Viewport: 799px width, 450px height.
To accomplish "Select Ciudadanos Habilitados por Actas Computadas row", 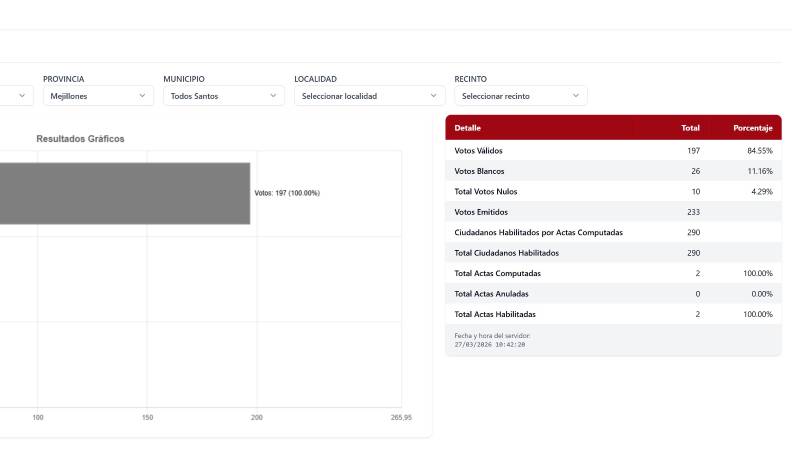I will [612, 232].
